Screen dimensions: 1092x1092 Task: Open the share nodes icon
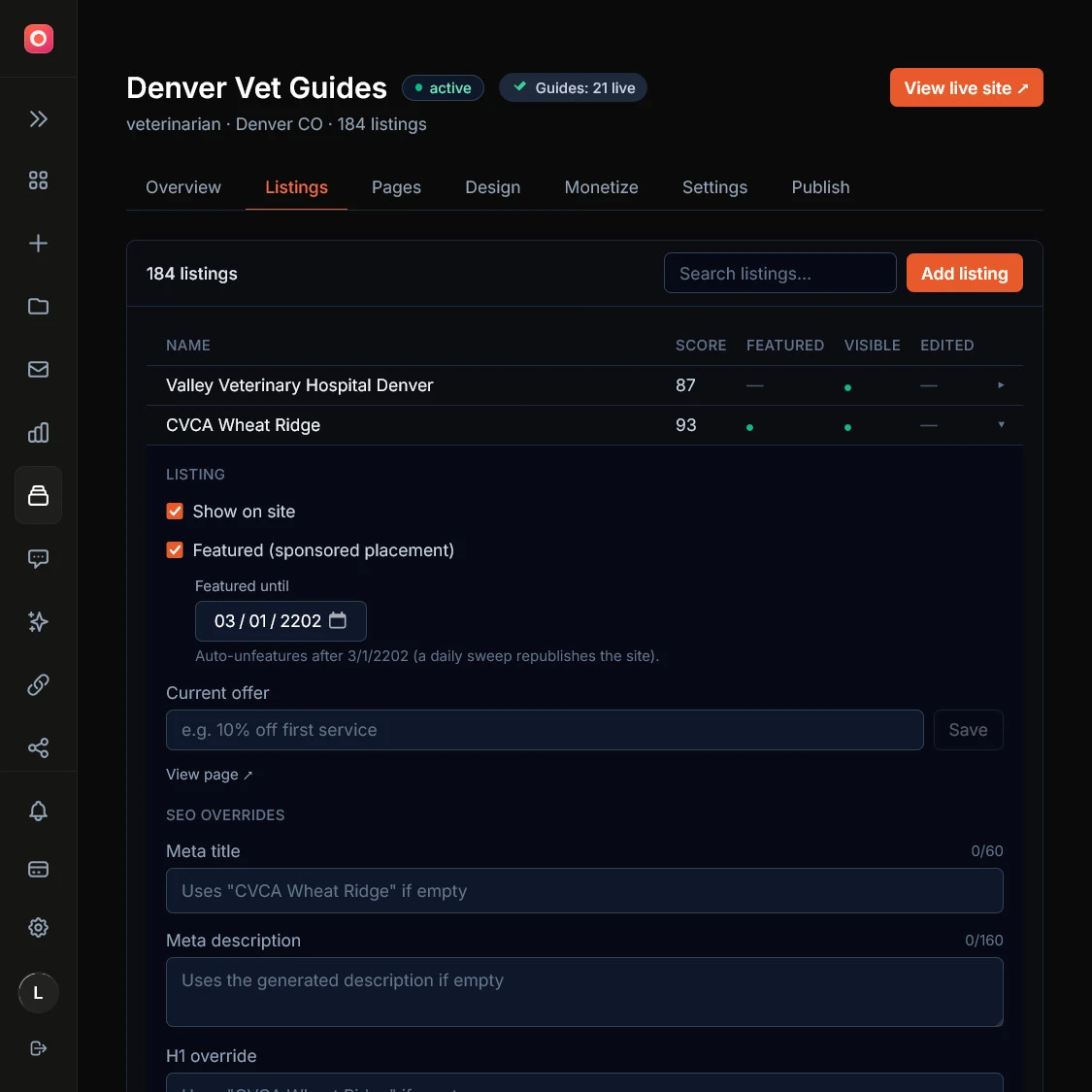(x=38, y=748)
